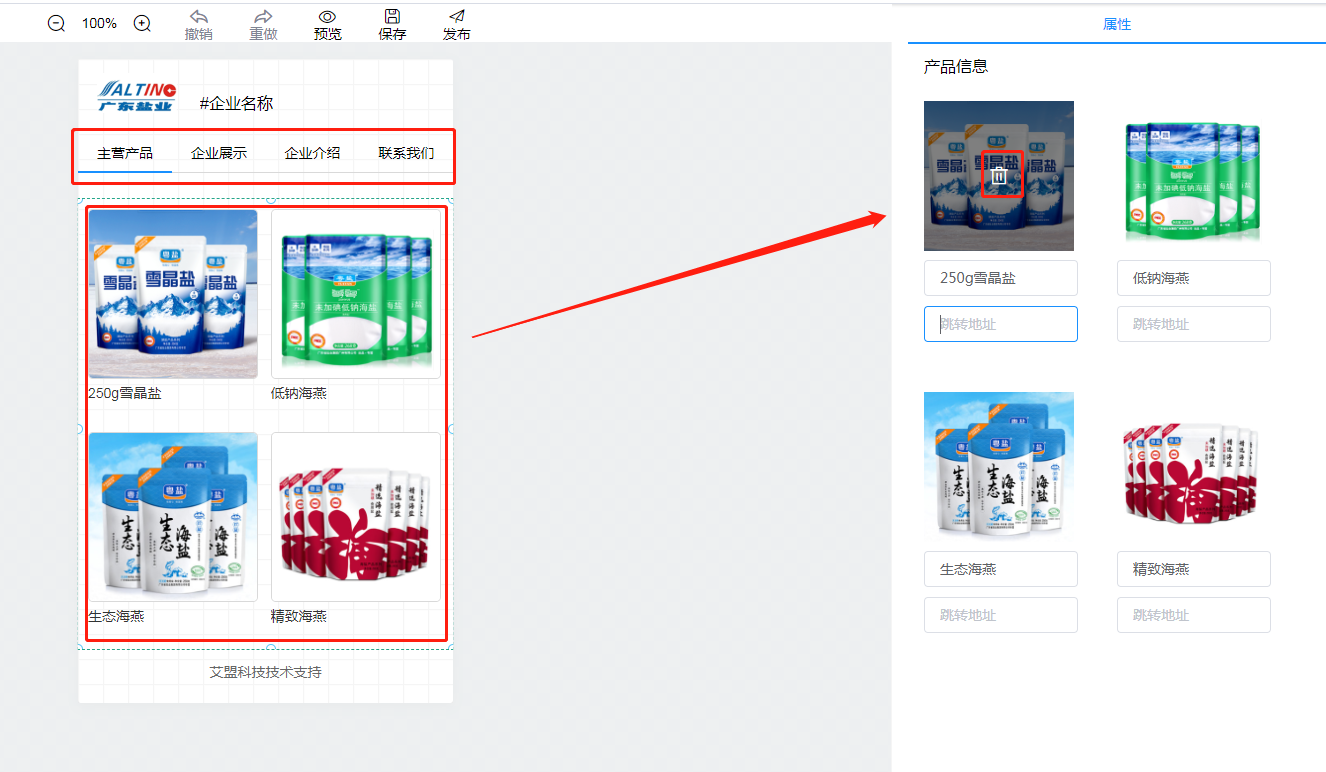Click the 精致海燕 product image in canvas
The height and width of the screenshot is (772, 1326).
click(356, 517)
